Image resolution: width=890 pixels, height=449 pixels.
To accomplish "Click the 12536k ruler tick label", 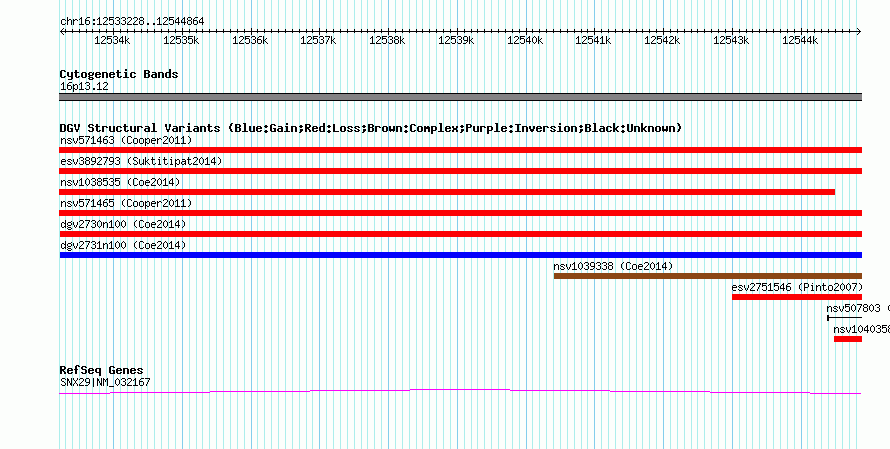I will (250, 40).
